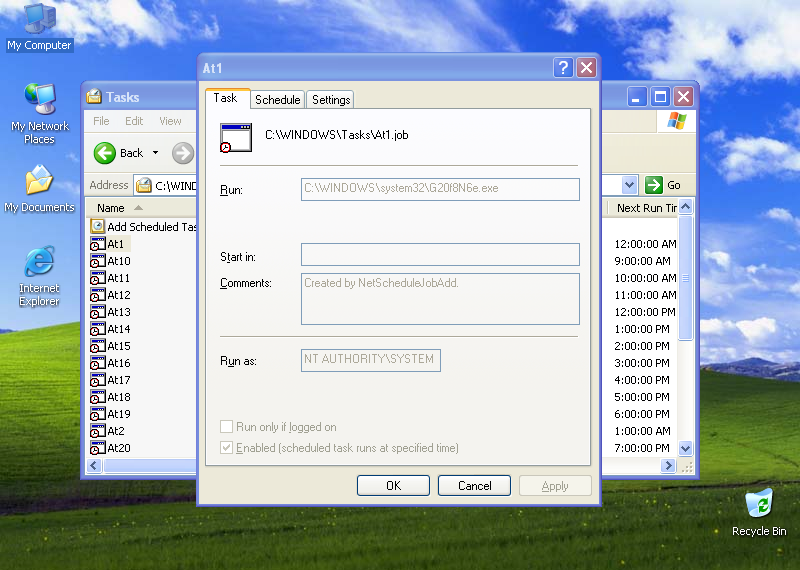Switch to the Schedule tab
This screenshot has width=800, height=570.
pos(278,100)
